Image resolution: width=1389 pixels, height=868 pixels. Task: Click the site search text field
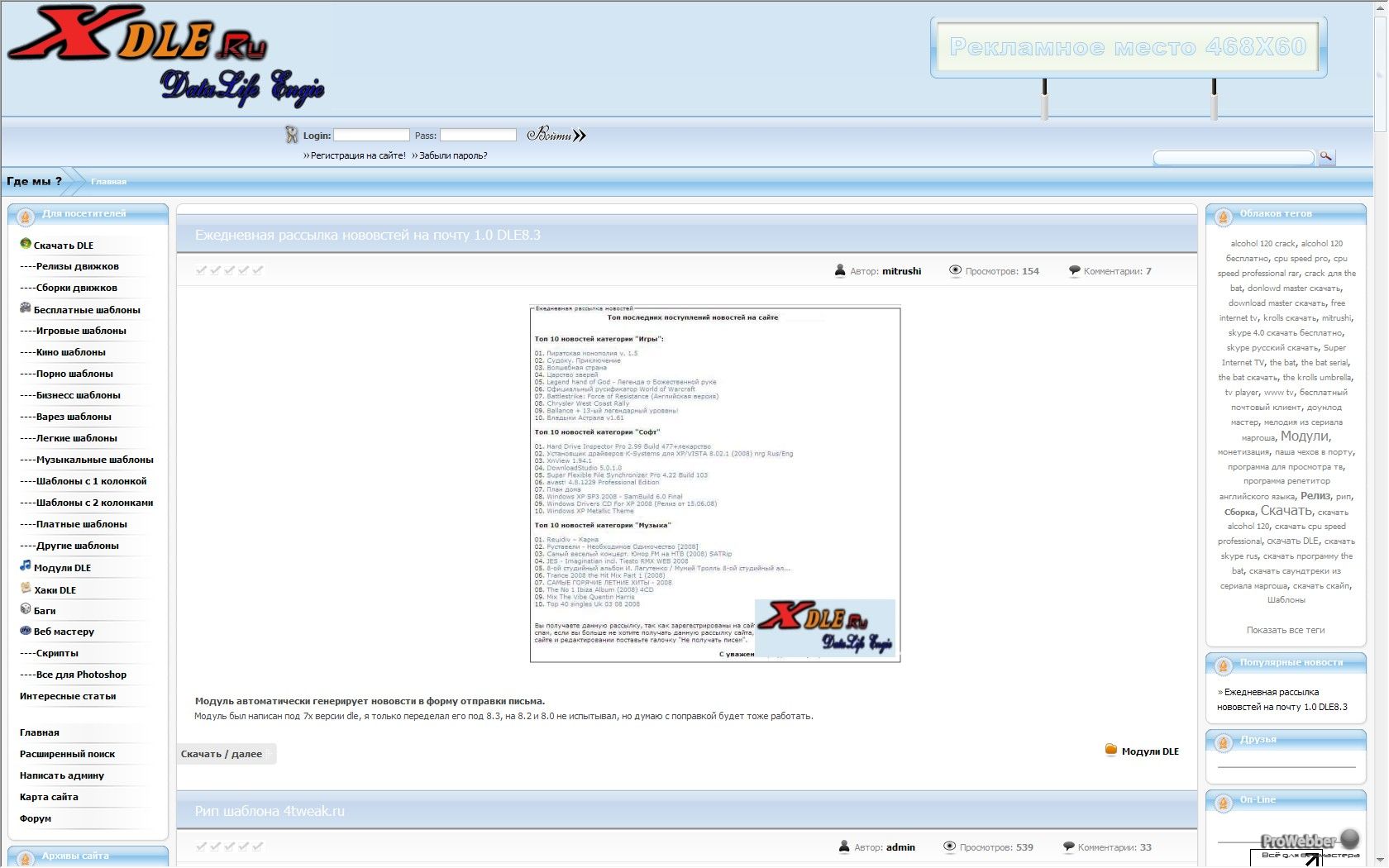pos(1233,157)
